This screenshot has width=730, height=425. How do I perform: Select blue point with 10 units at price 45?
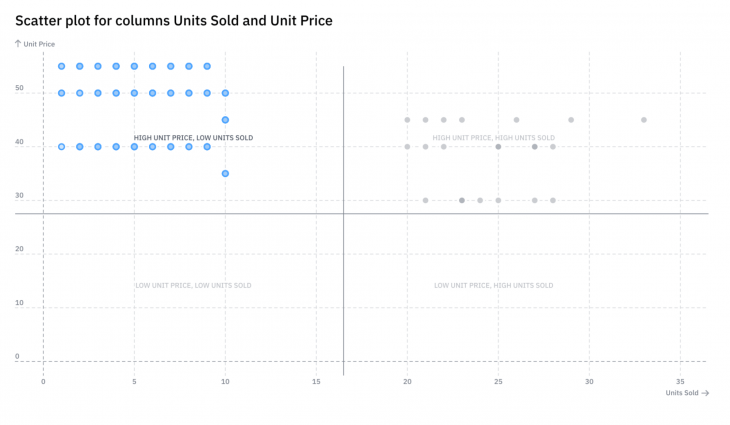(x=225, y=120)
